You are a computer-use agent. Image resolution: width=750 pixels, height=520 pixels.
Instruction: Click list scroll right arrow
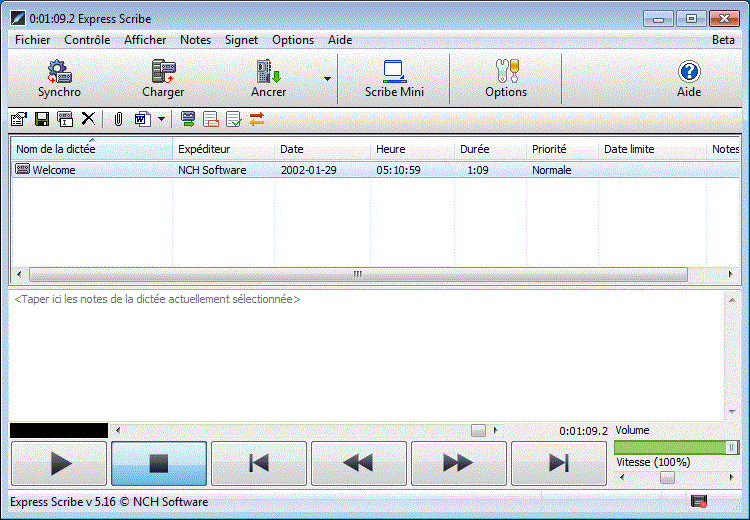tap(730, 274)
